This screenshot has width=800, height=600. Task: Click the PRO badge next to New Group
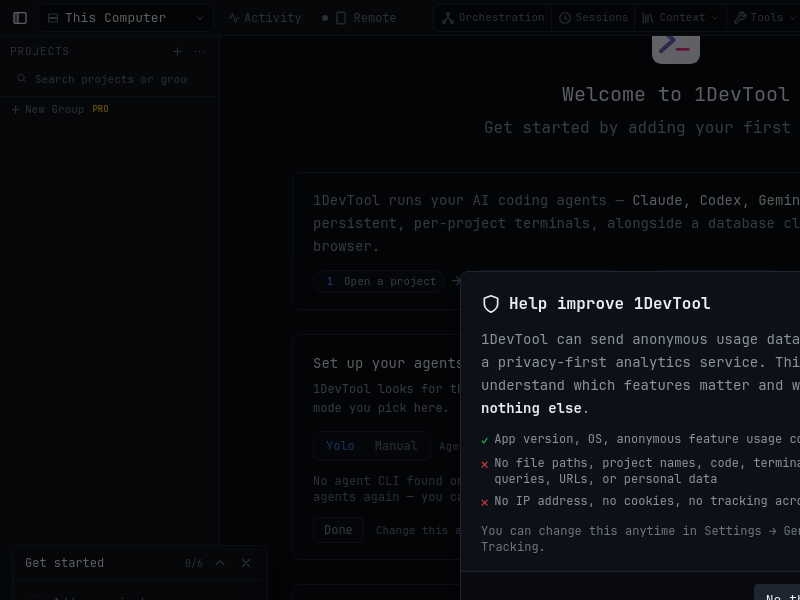tap(101, 109)
